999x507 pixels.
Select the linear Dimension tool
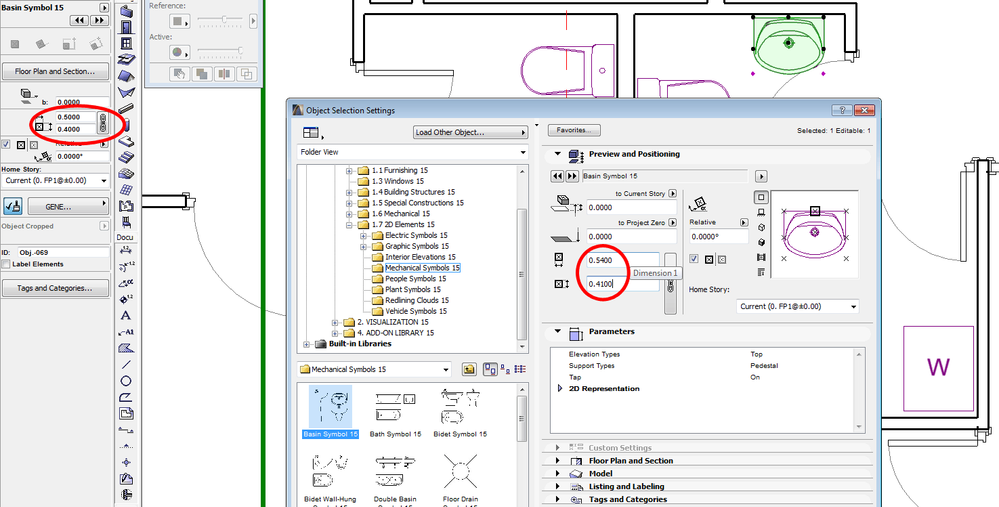point(126,250)
